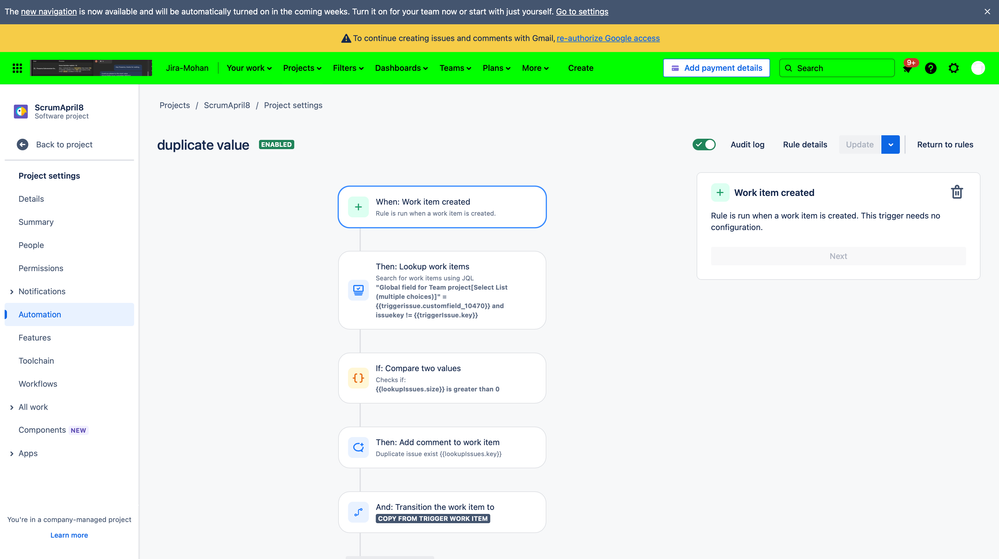
Task: Open the Update button dropdown arrow
Action: point(891,145)
